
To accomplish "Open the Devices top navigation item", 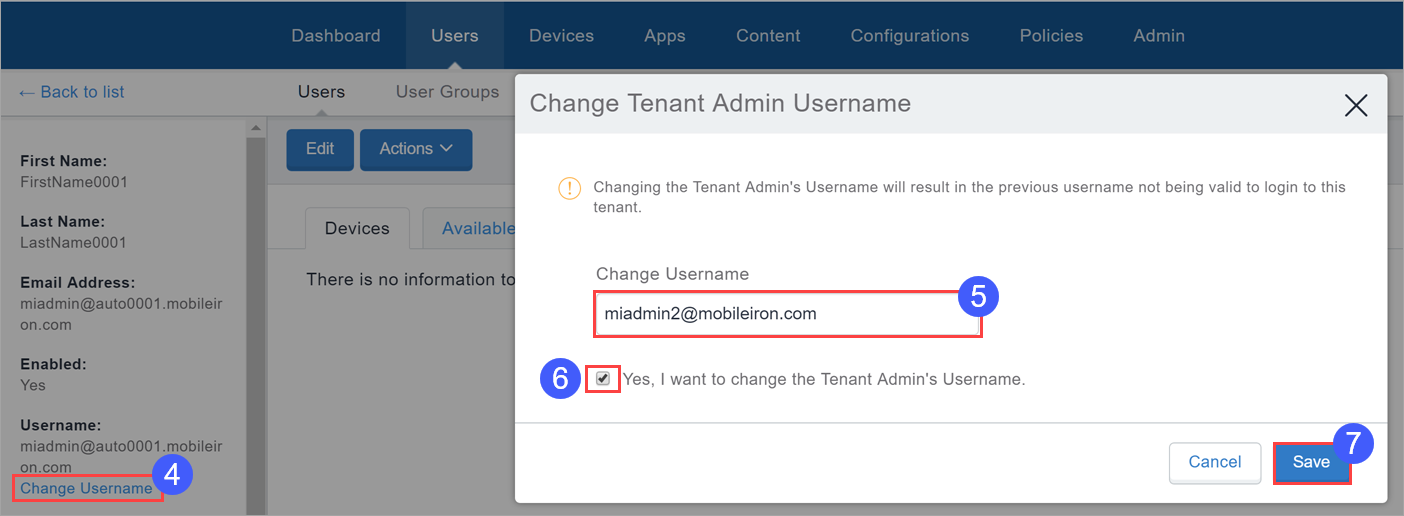I will [561, 36].
